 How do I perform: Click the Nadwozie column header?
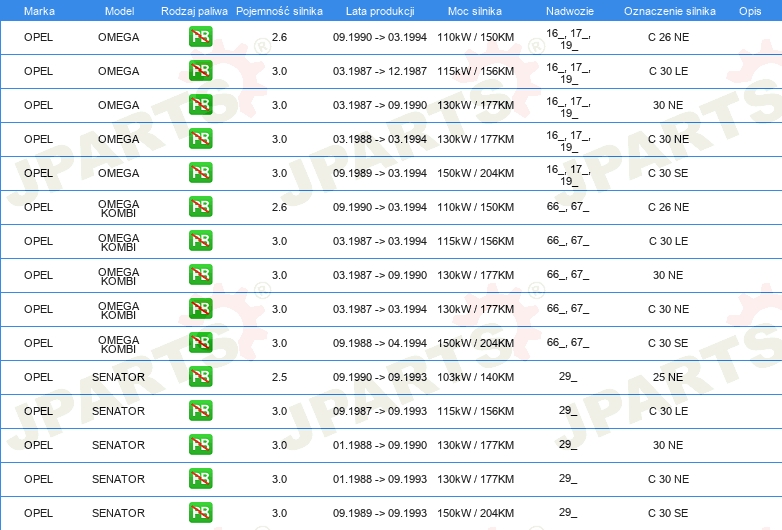pos(570,11)
